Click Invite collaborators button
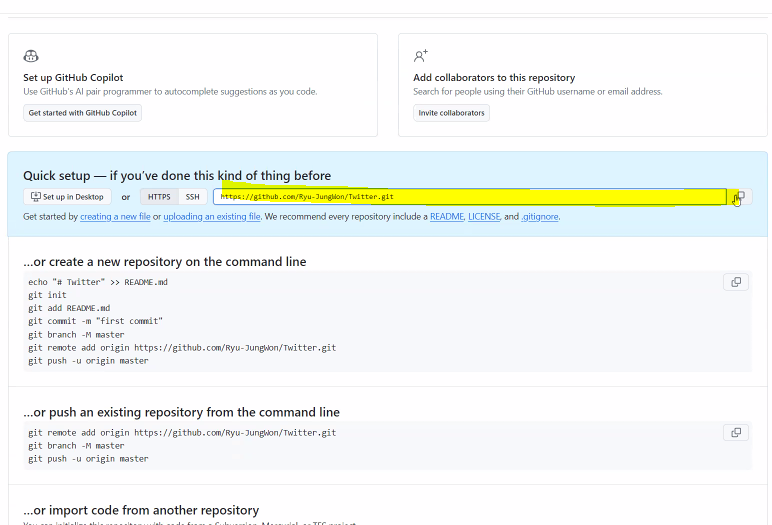Image resolution: width=772 pixels, height=525 pixels. click(x=451, y=113)
